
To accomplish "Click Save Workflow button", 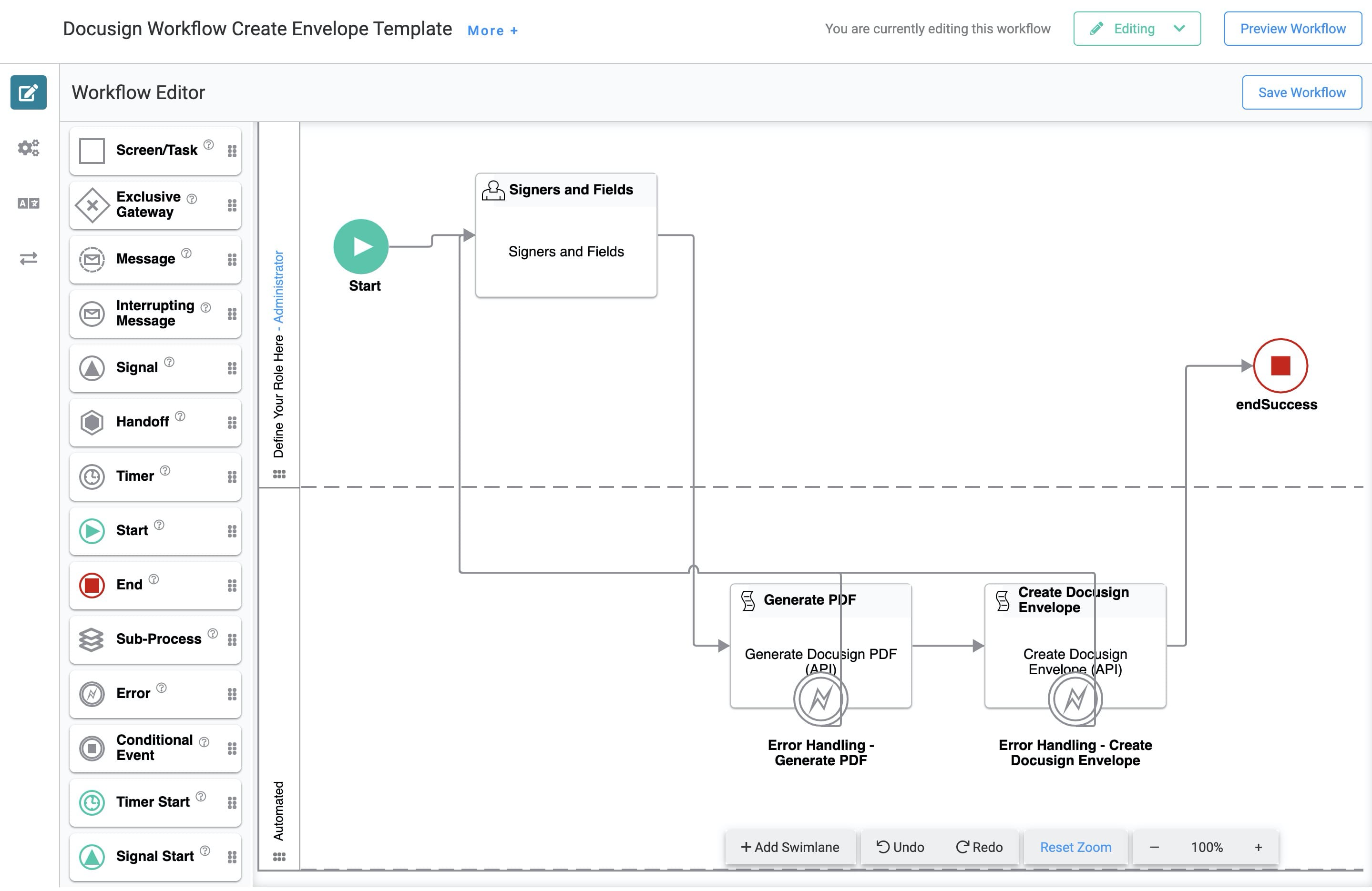I will tap(1301, 92).
